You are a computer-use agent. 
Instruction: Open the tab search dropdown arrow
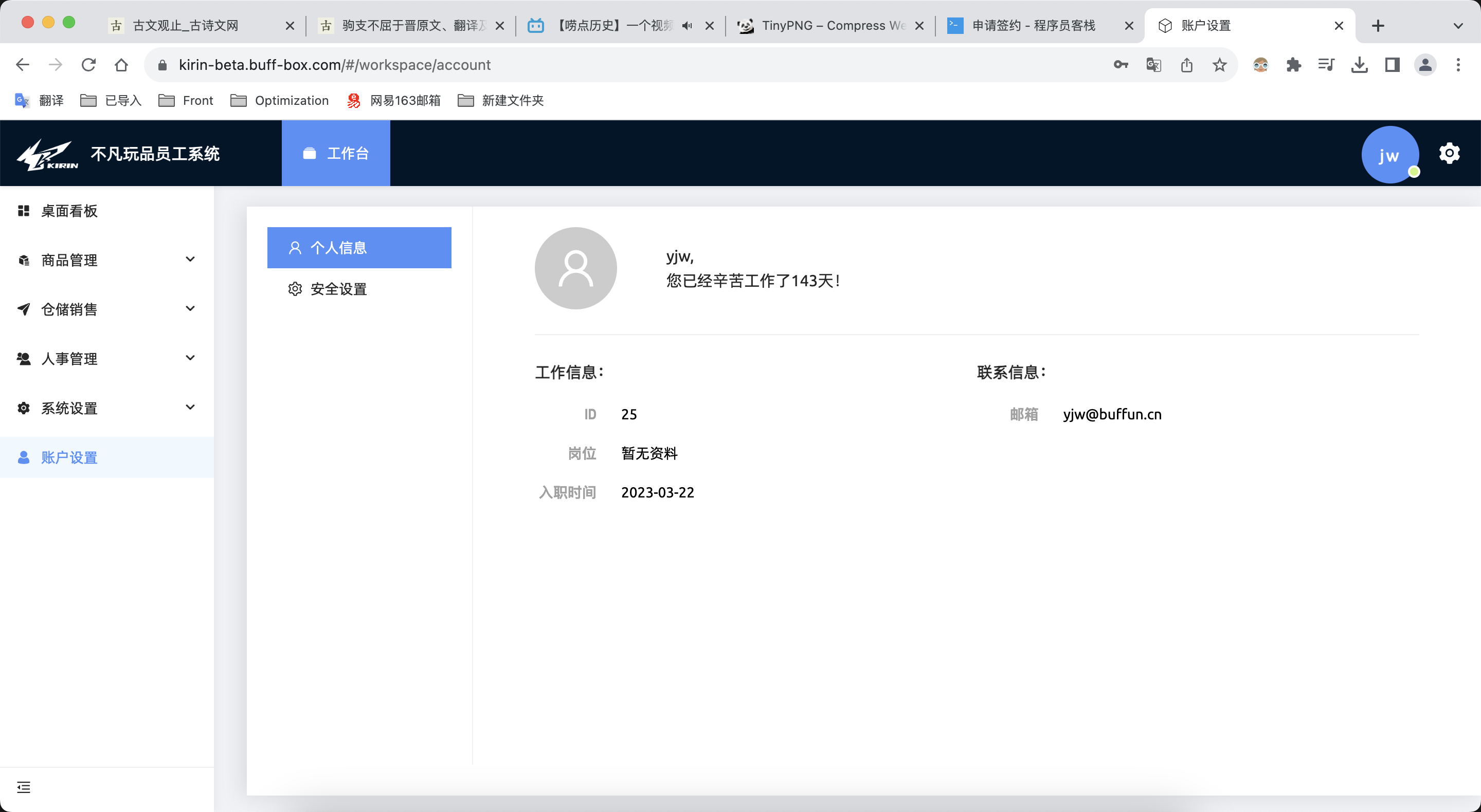pos(1458,26)
